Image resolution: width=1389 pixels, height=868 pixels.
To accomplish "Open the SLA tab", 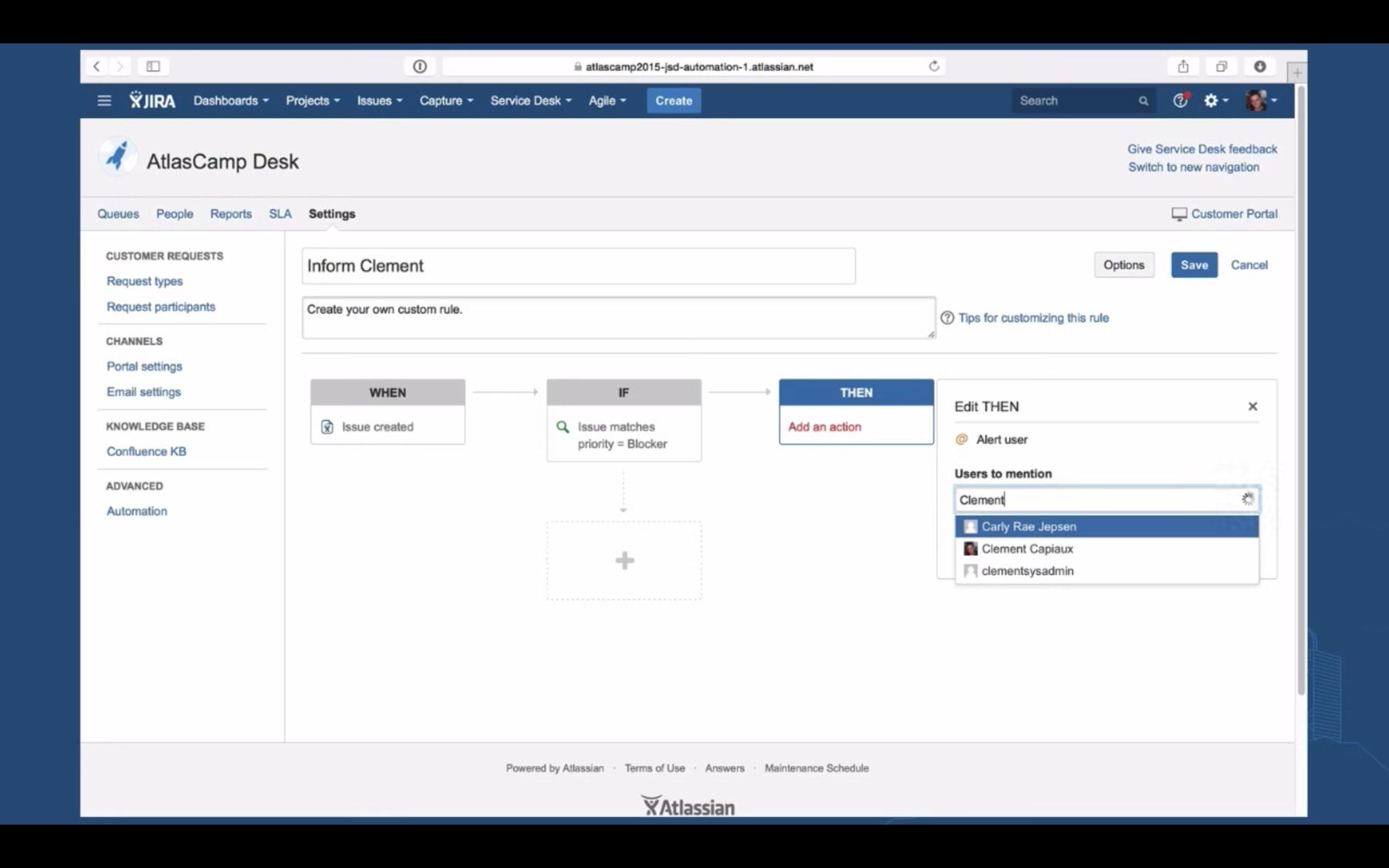I will point(280,214).
